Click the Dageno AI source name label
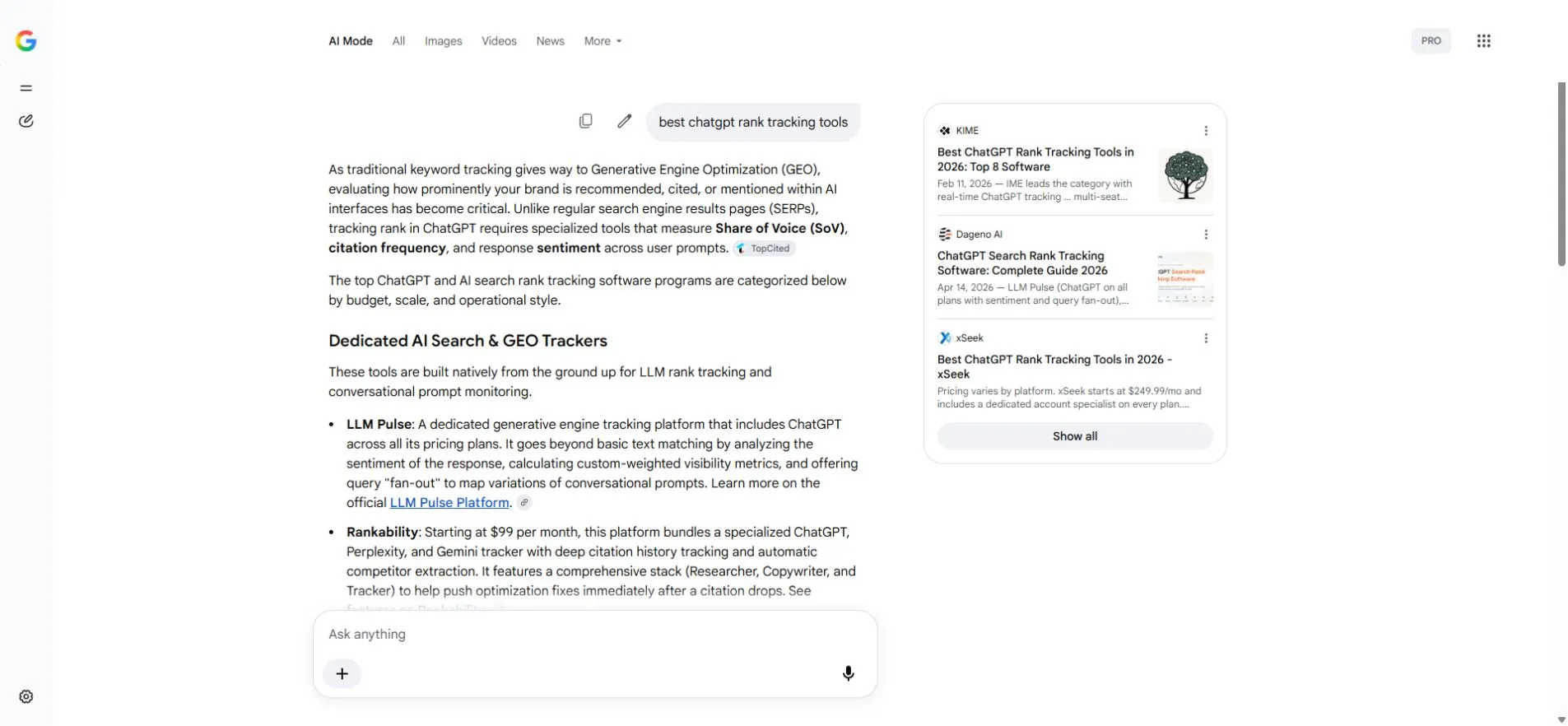 (979, 235)
